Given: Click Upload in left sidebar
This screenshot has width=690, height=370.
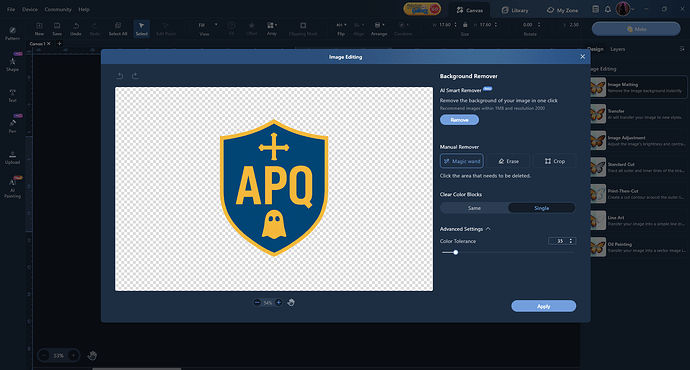Looking at the screenshot, I should point(12,158).
